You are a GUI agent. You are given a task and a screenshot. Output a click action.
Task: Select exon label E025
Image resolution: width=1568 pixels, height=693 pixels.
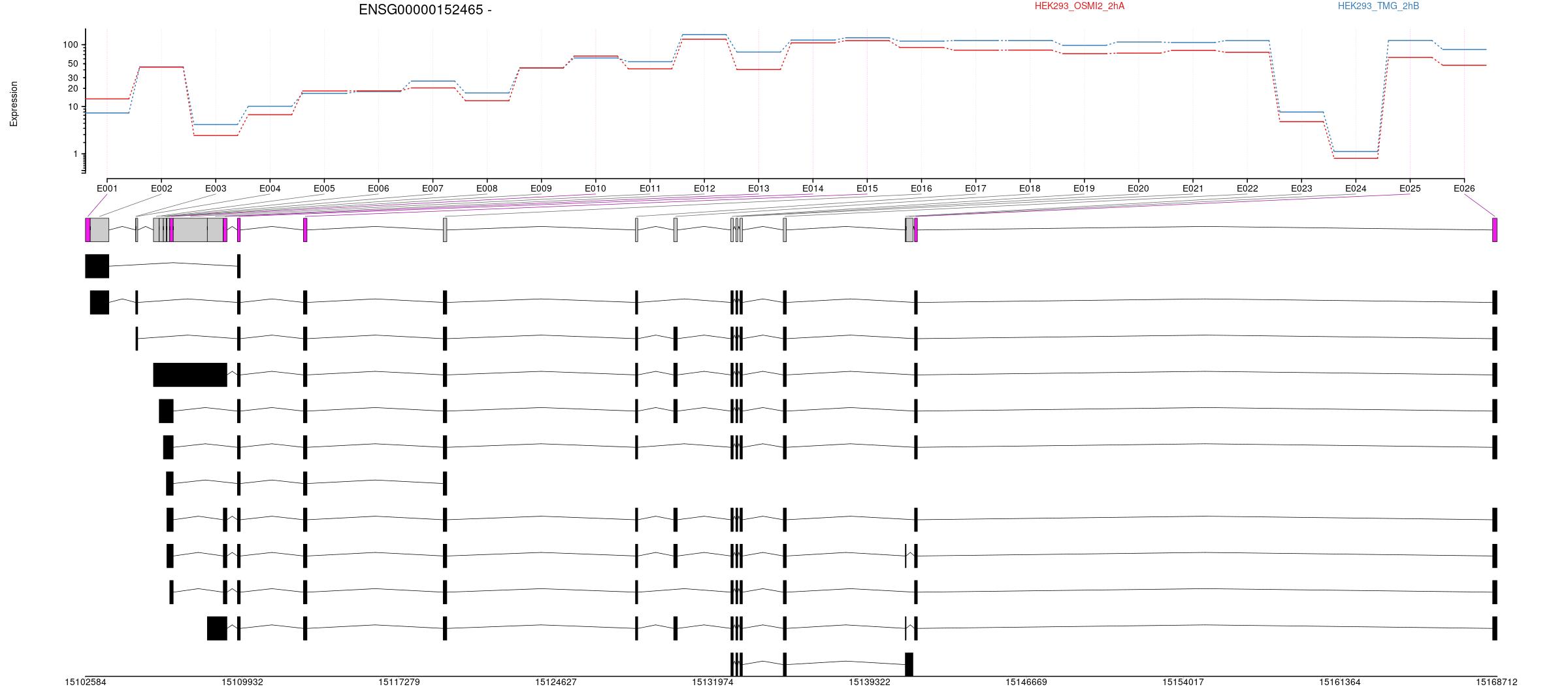pyautogui.click(x=1410, y=189)
